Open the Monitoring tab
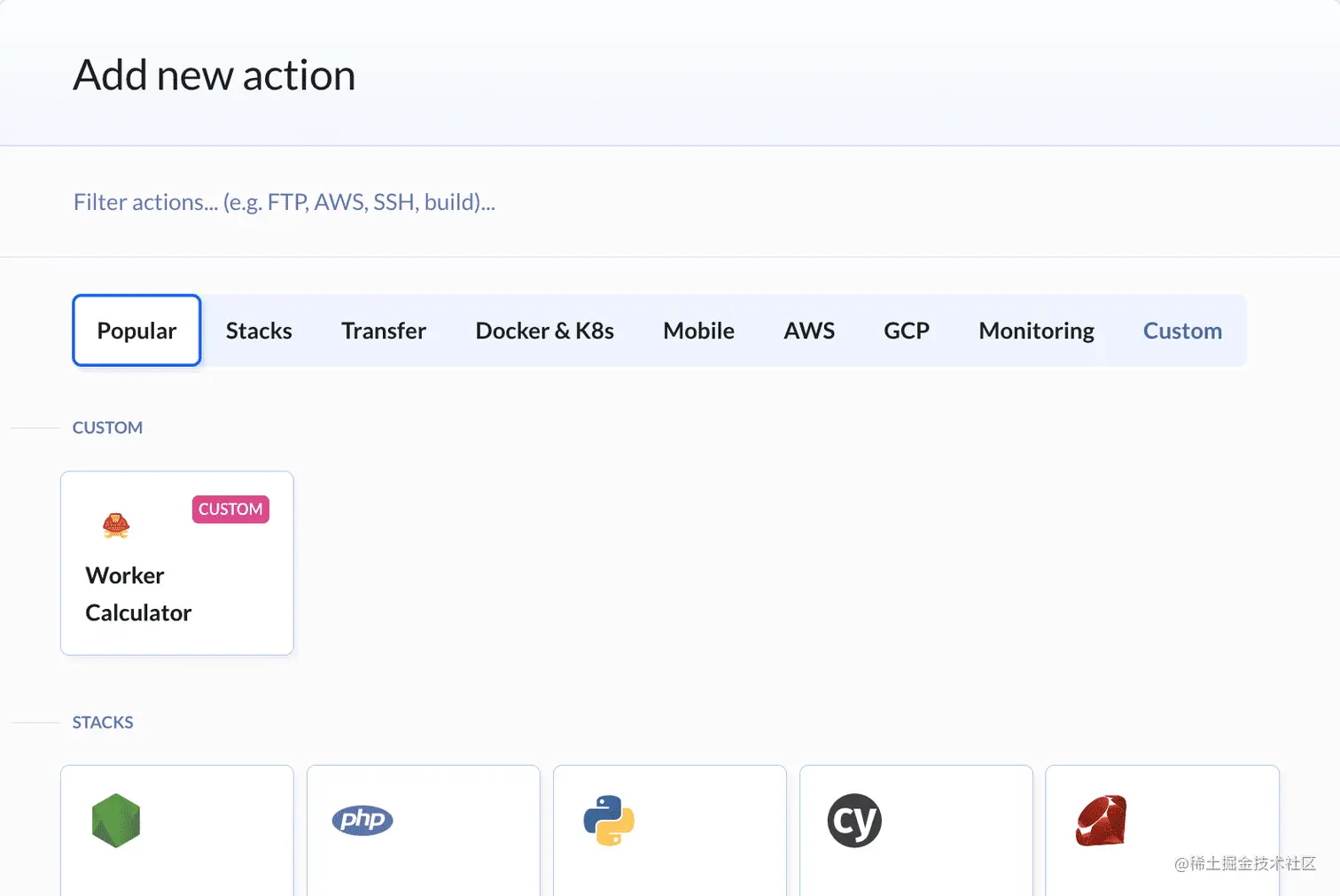This screenshot has height=896, width=1340. point(1037,331)
